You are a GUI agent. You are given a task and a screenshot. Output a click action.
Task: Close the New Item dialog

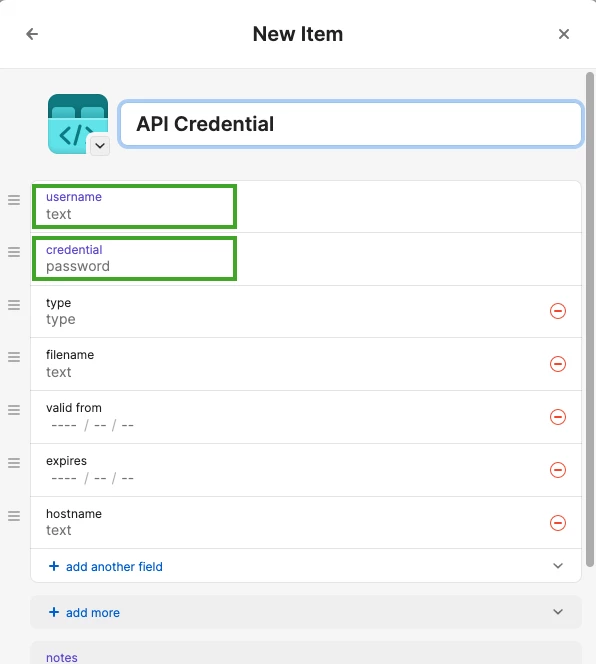564,34
